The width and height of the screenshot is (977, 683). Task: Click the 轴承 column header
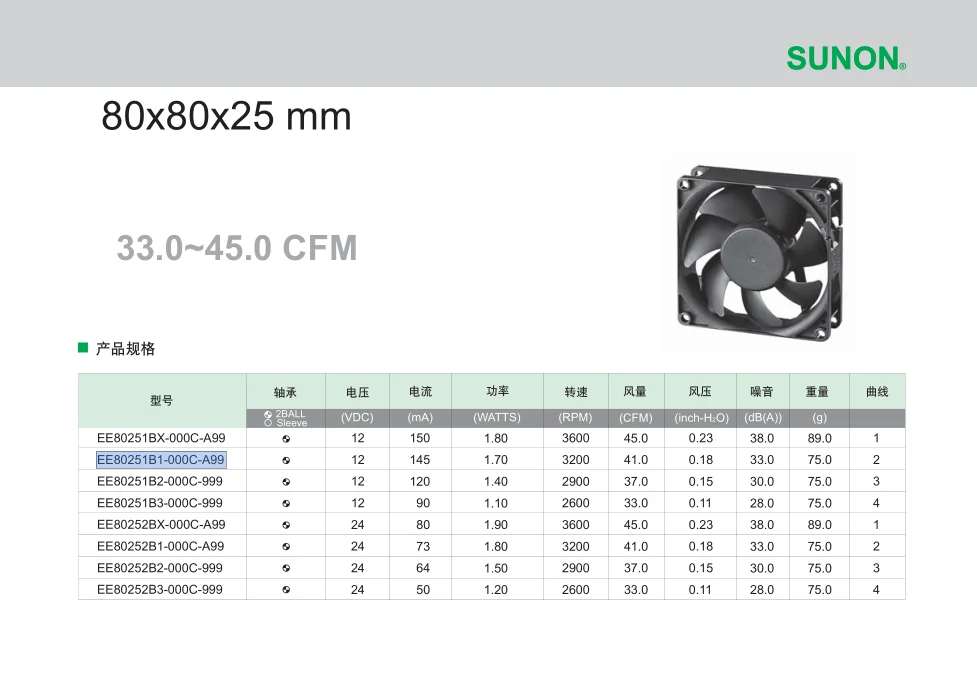285,392
